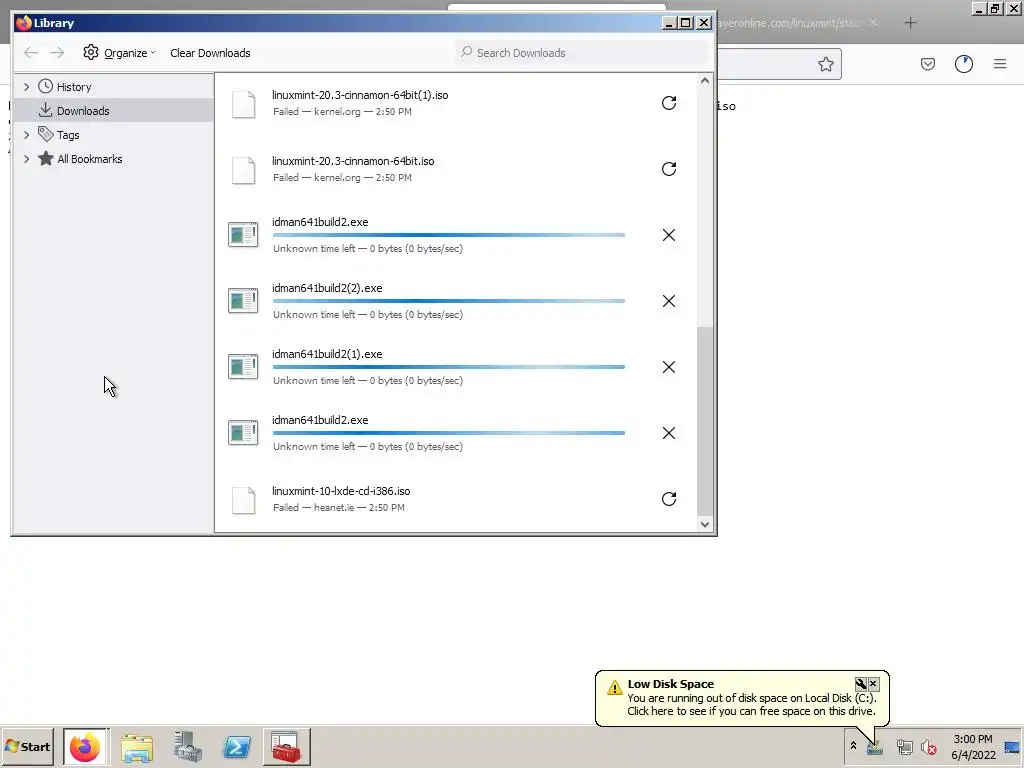Click the taskbar clock

tap(973, 747)
